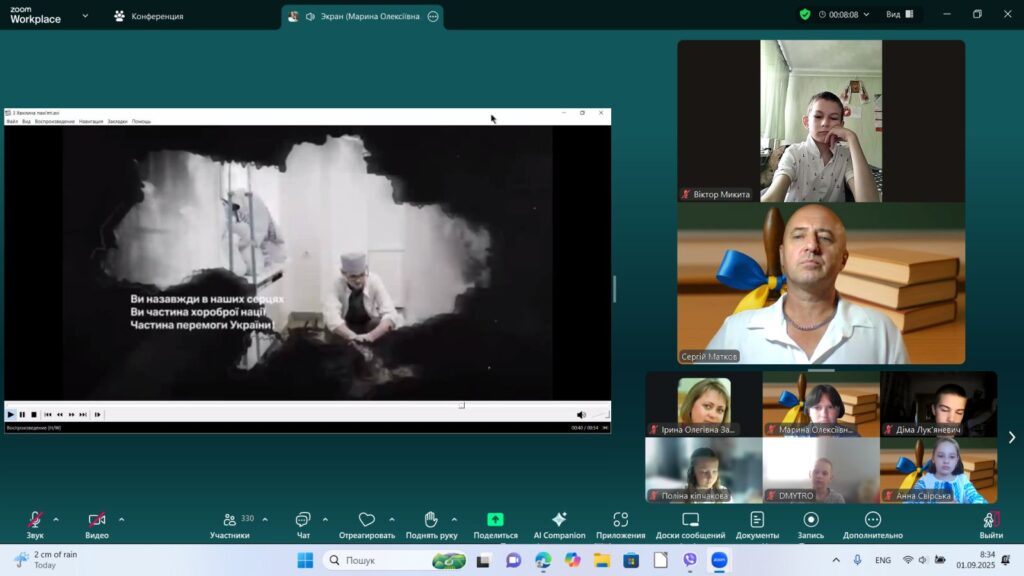Image resolution: width=1024 pixels, height=576 pixels.
Task: Select Марина Олексіївна participant thumbnail
Action: tap(821, 404)
